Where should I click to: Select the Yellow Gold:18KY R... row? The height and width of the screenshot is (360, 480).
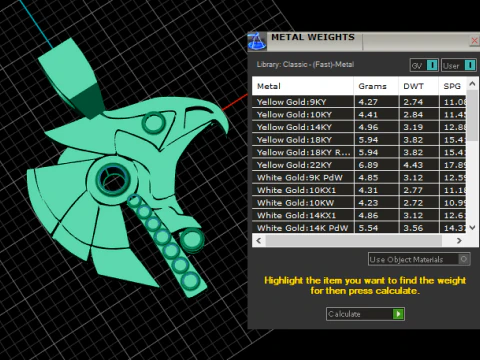click(359, 152)
